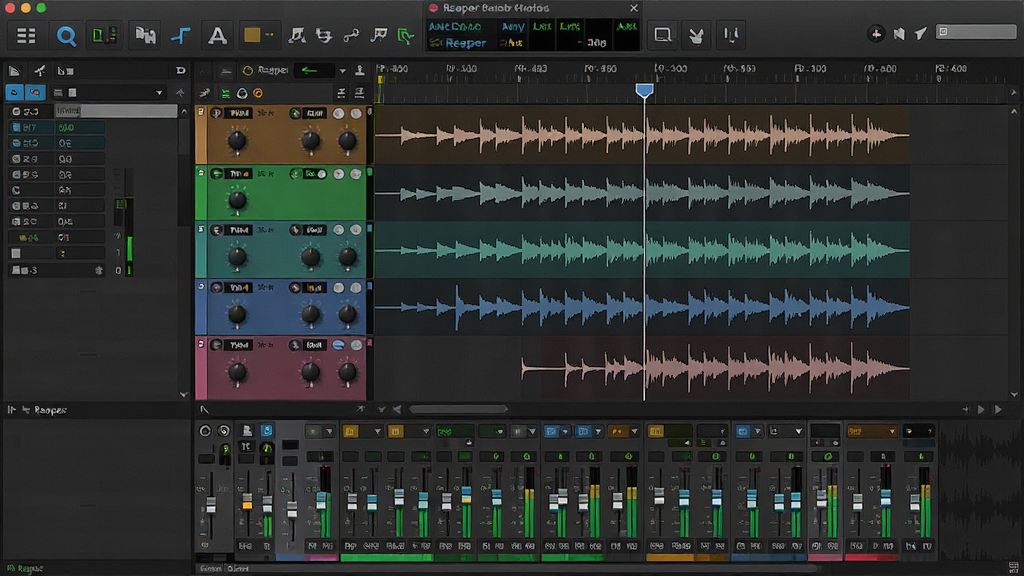
Task: Open the yellow square color dropdown in toolbar
Action: [x=259, y=35]
